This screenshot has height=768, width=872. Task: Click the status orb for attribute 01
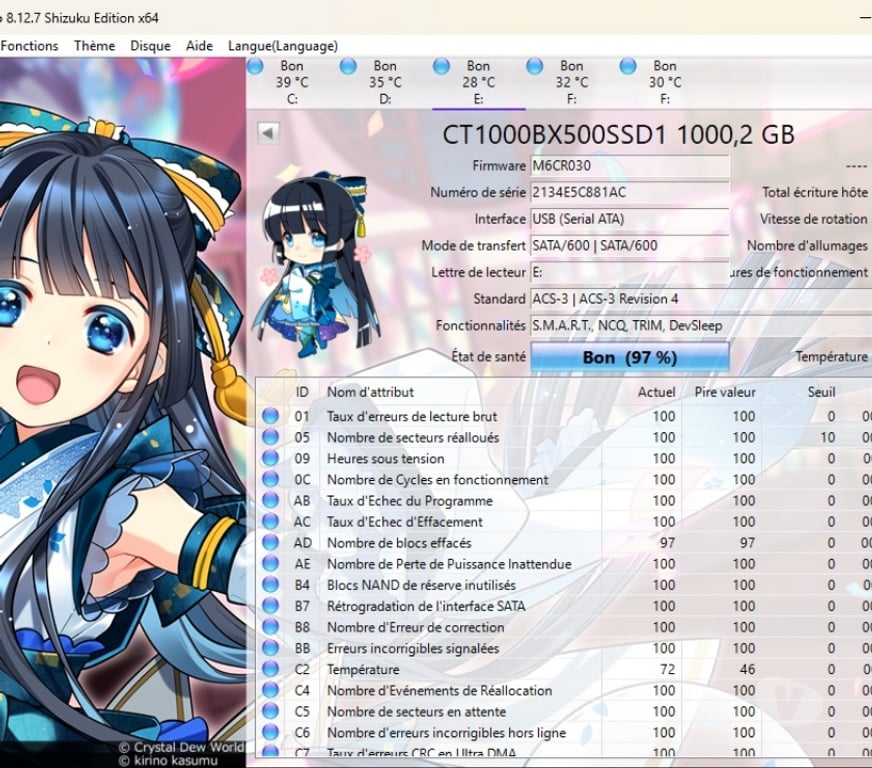(270, 416)
